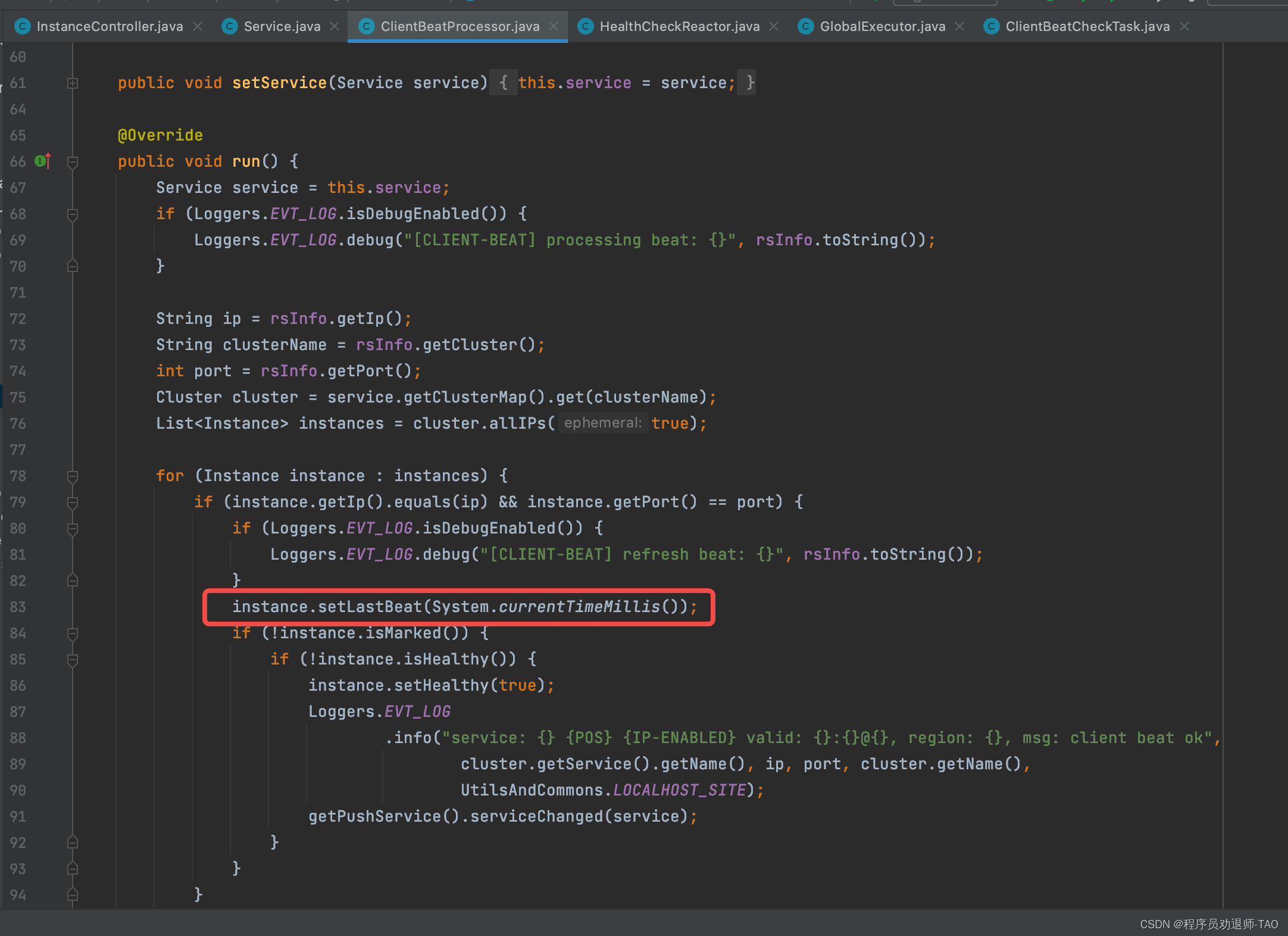Click the implements-method gutter icon on line 66
The height and width of the screenshot is (936, 1288).
[x=43, y=161]
